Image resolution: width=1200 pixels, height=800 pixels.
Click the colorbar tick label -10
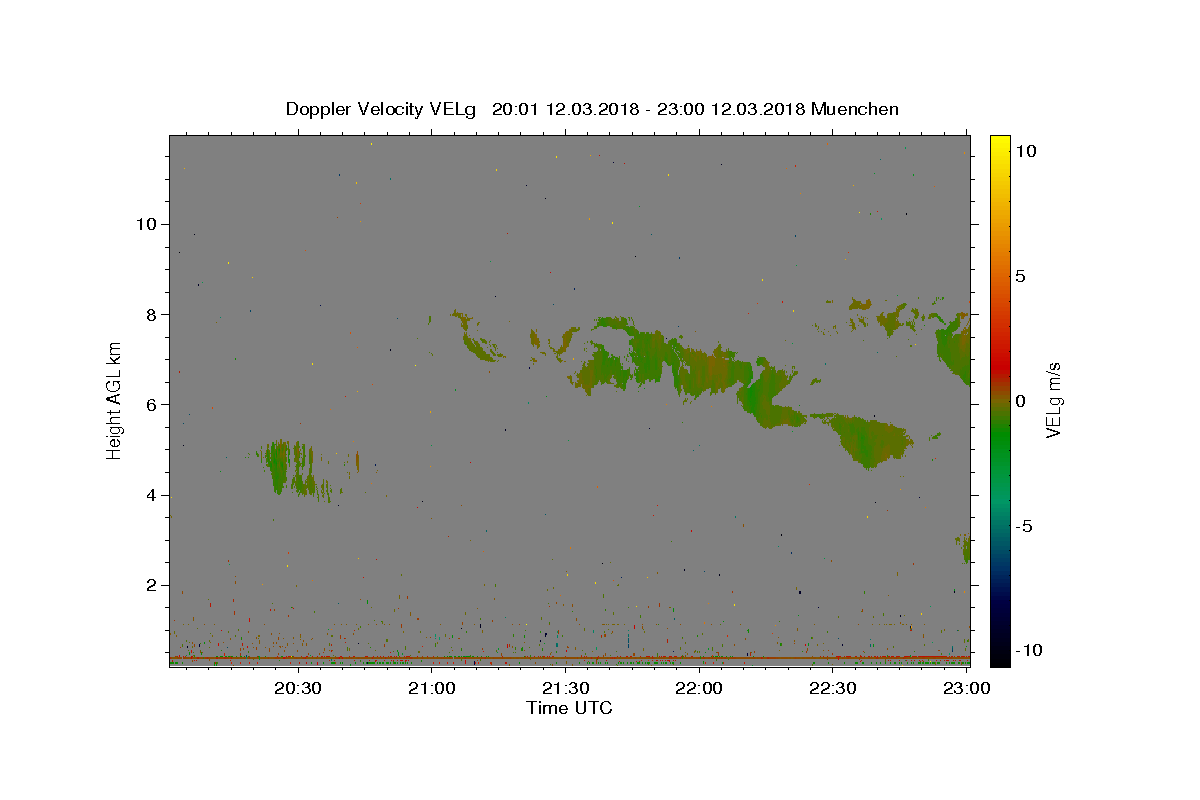pos(1028,650)
